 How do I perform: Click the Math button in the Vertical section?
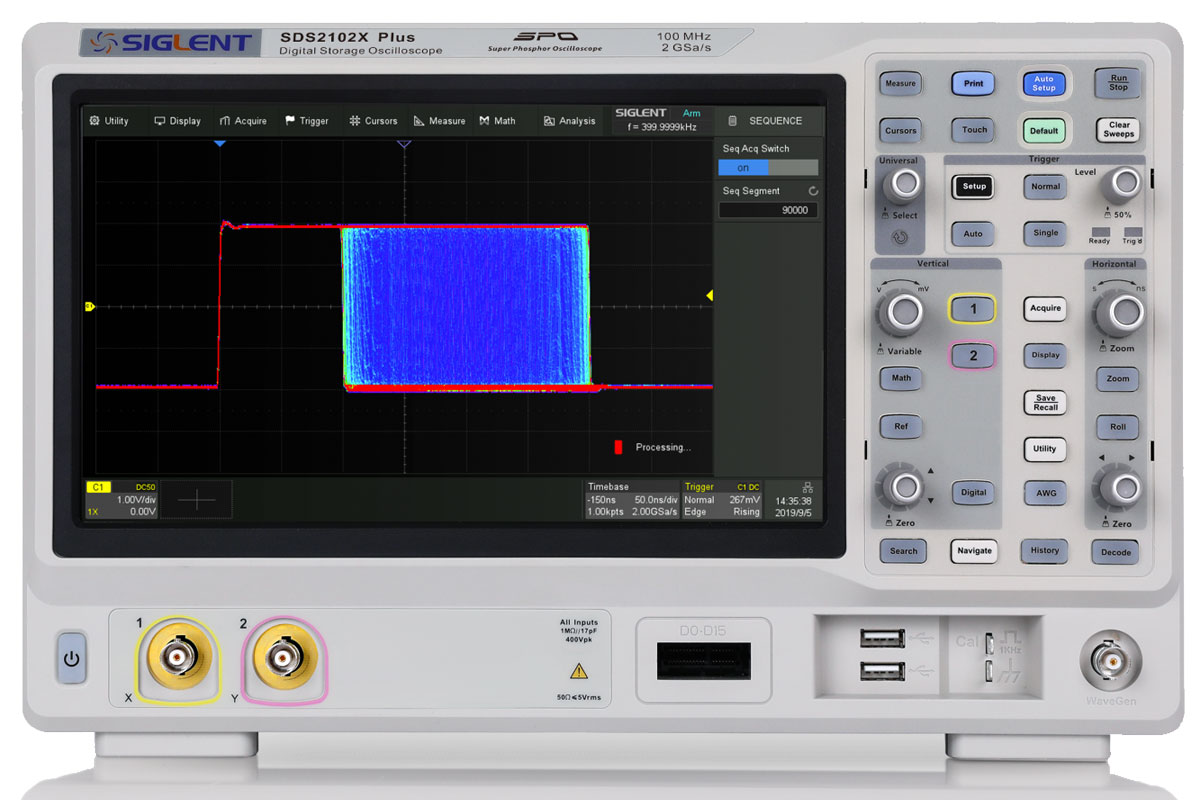point(901,378)
